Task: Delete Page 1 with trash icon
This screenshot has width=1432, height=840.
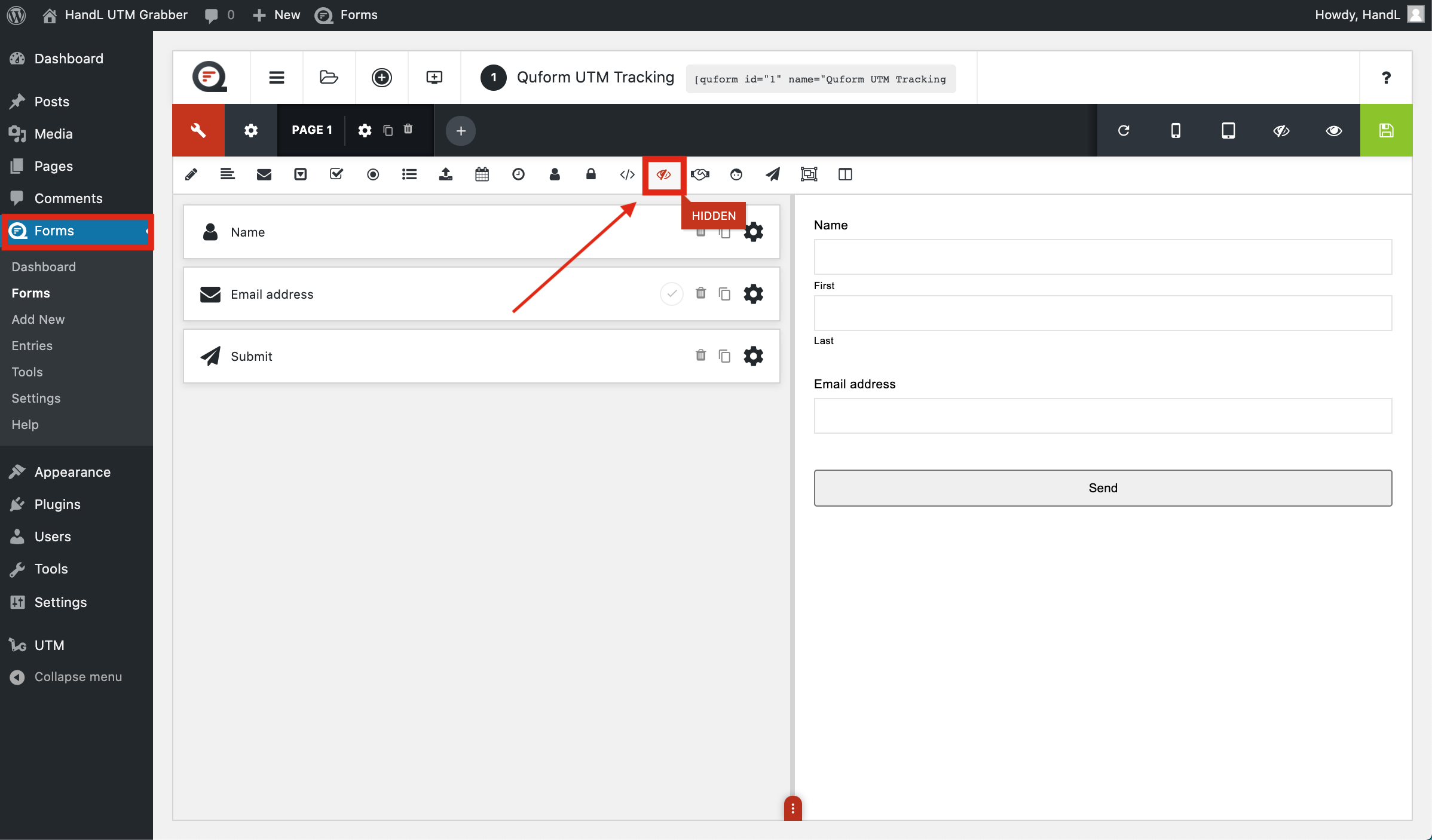Action: [x=408, y=130]
